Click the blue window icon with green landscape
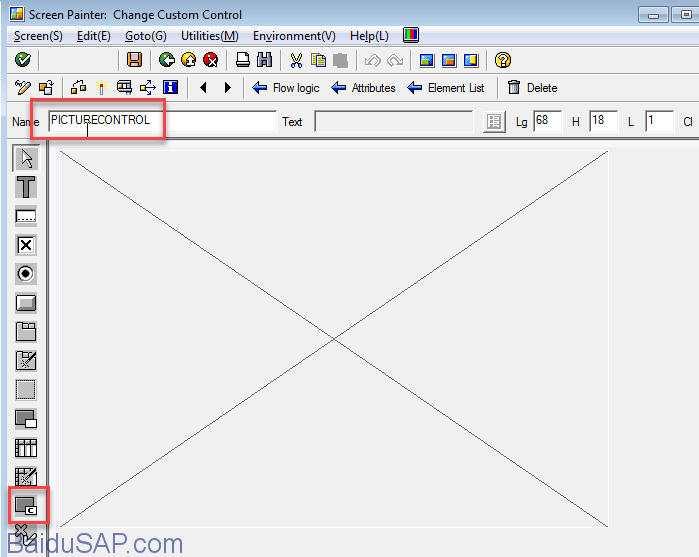The height and width of the screenshot is (557, 699). (427, 60)
